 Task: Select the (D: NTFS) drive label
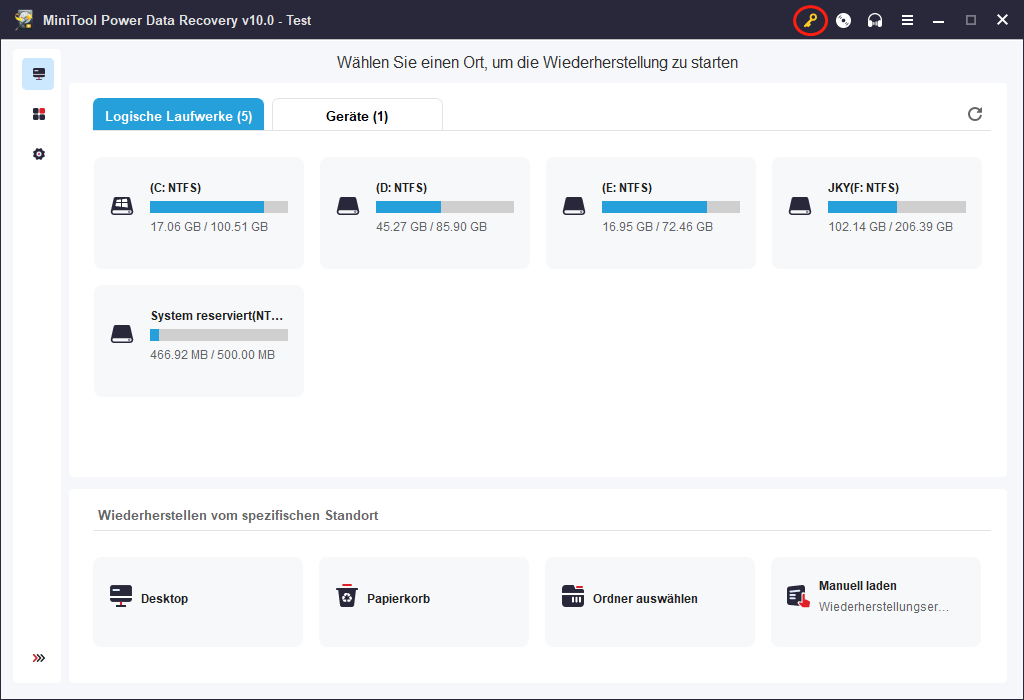pos(402,188)
